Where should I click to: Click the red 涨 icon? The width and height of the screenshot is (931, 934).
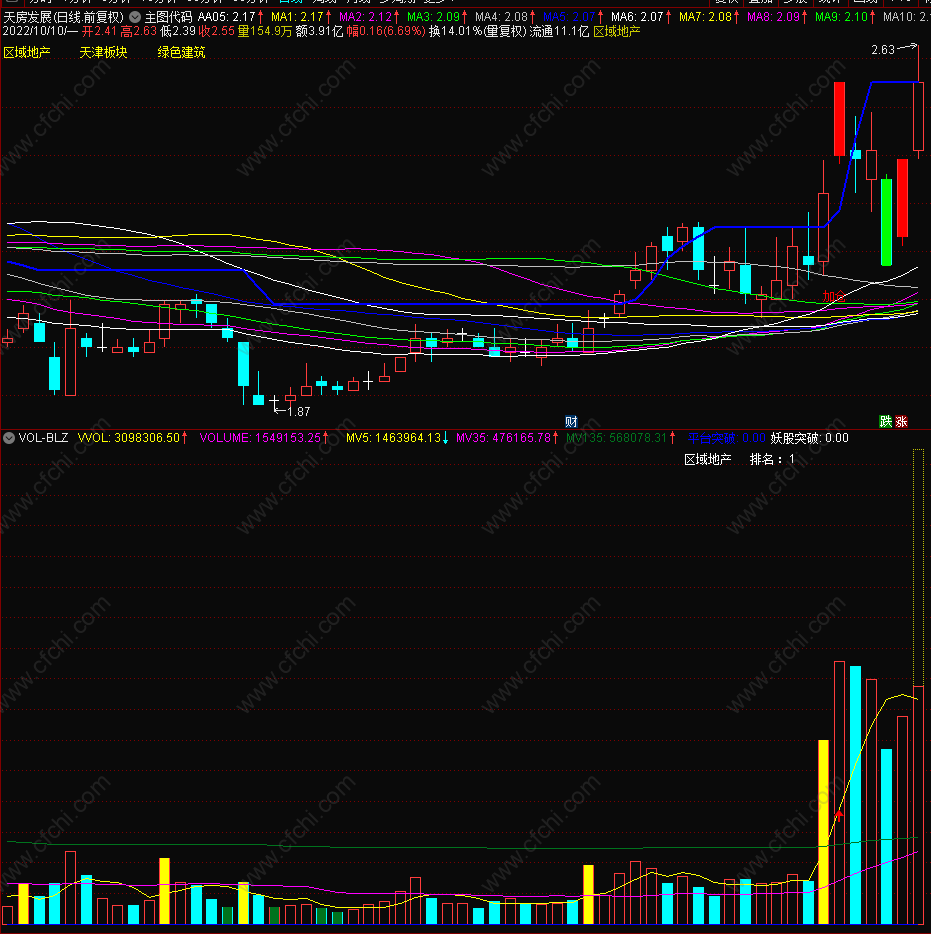pos(901,422)
